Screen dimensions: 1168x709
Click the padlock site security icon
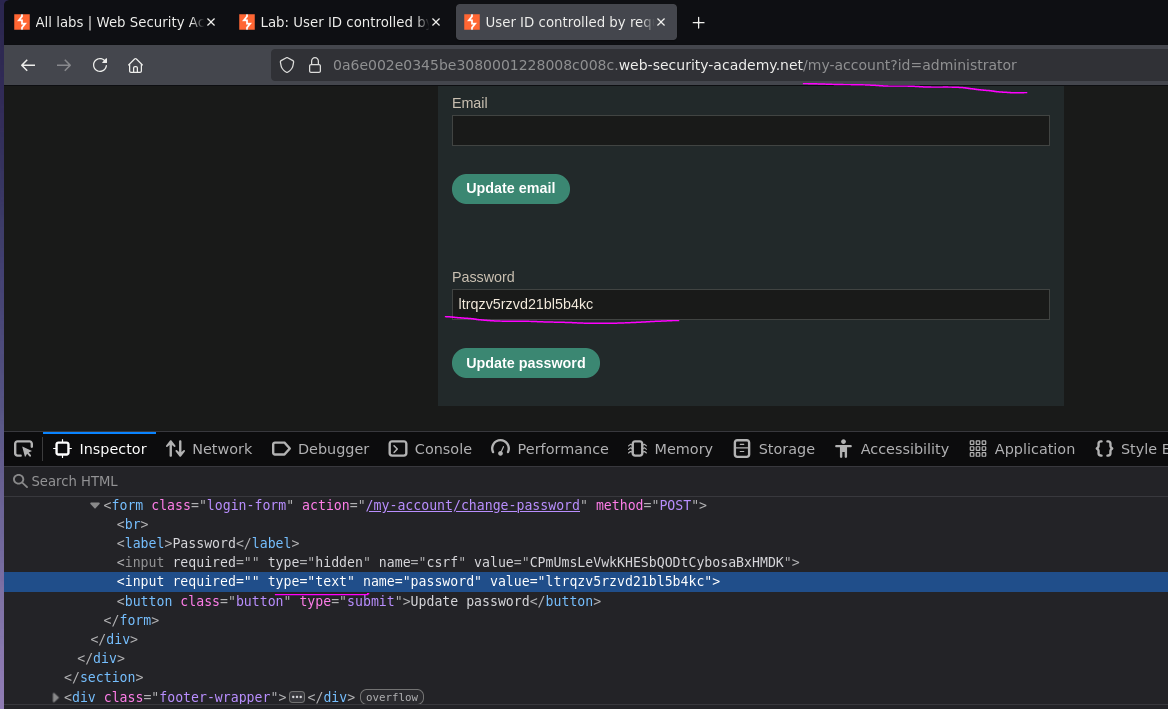(x=315, y=66)
